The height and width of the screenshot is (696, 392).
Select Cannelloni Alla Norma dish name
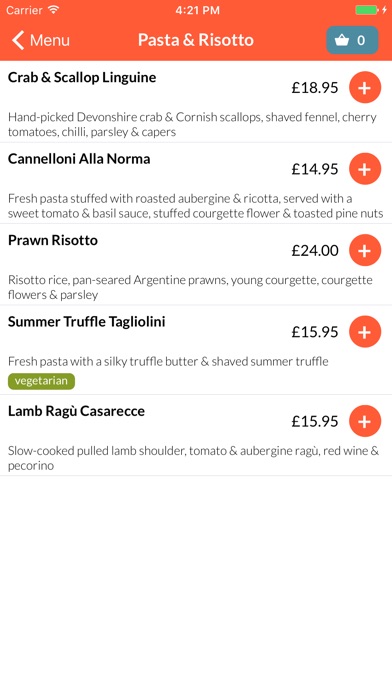coord(79,159)
